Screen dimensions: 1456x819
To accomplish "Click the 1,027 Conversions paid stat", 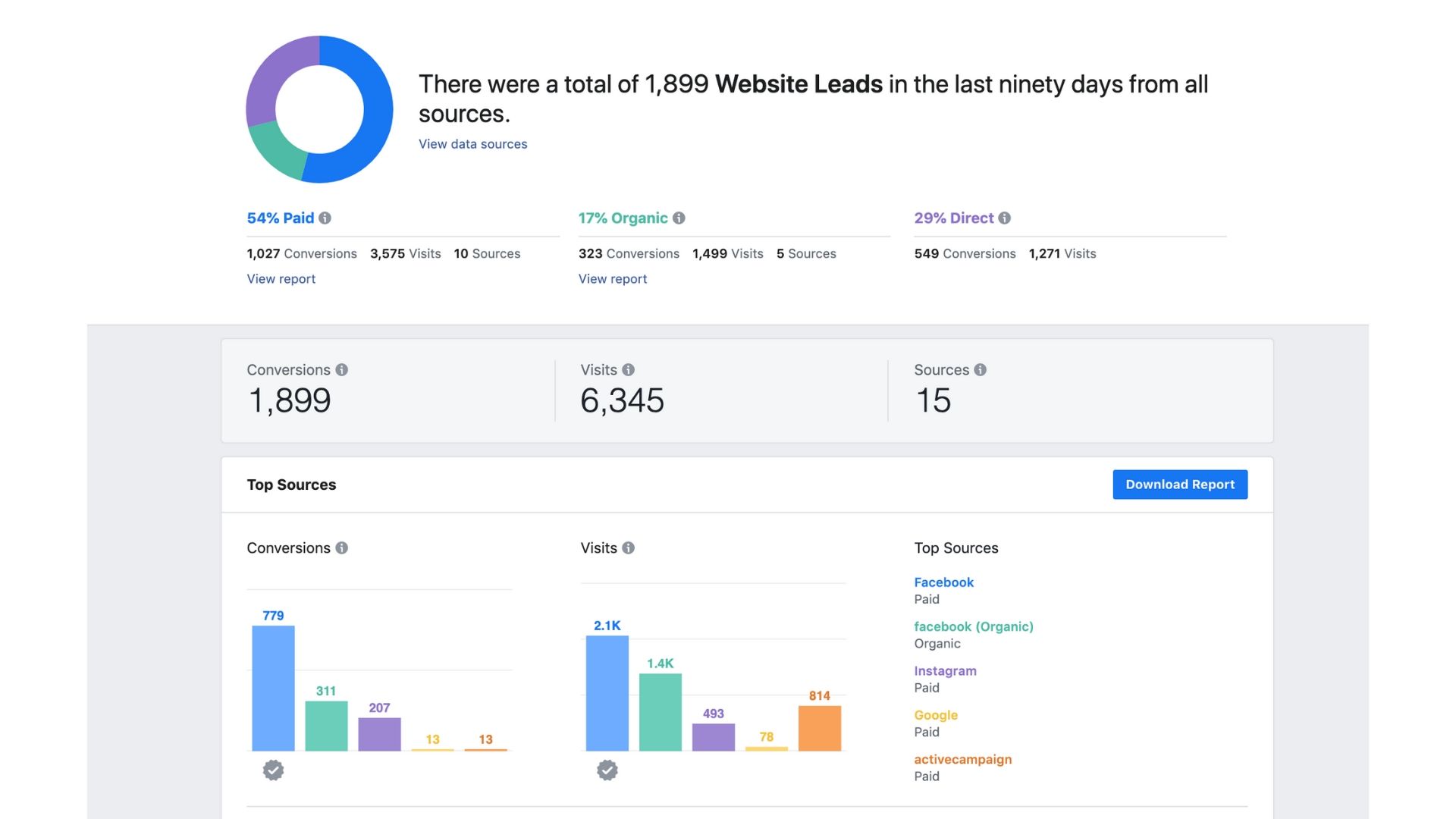I will [302, 253].
